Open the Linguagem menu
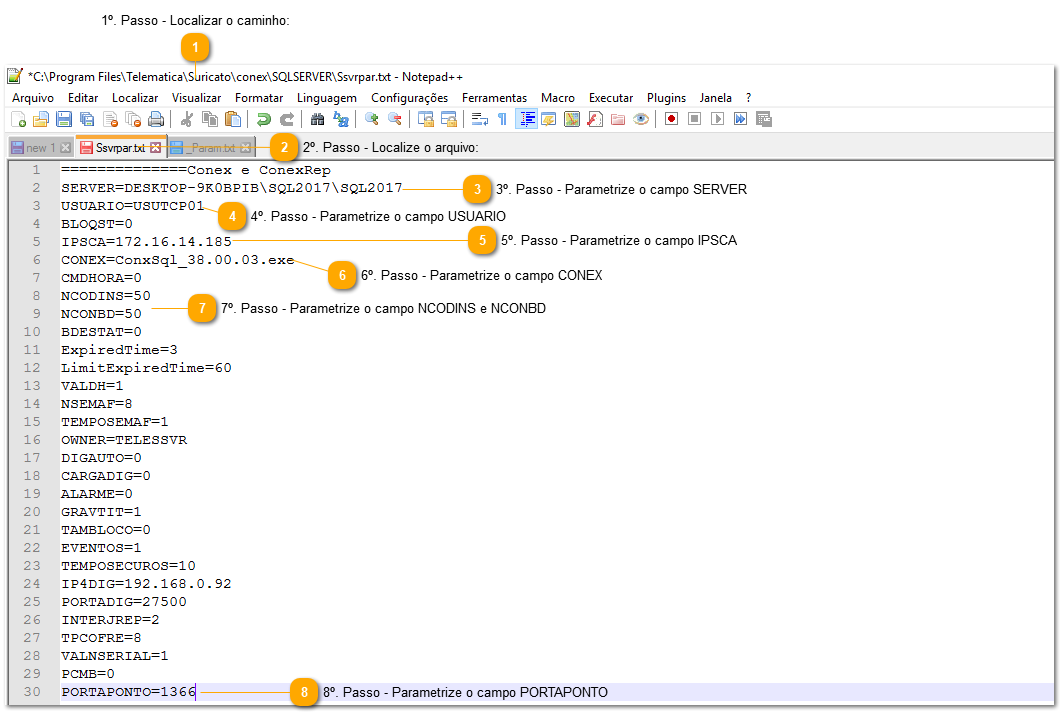This screenshot has width=1063, height=717. (326, 98)
